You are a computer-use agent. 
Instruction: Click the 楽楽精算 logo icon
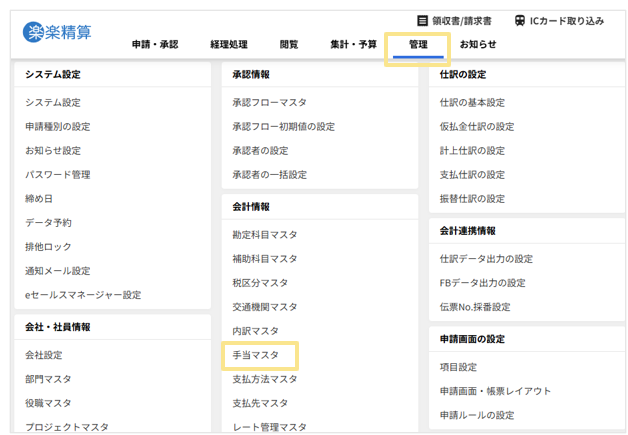34,32
